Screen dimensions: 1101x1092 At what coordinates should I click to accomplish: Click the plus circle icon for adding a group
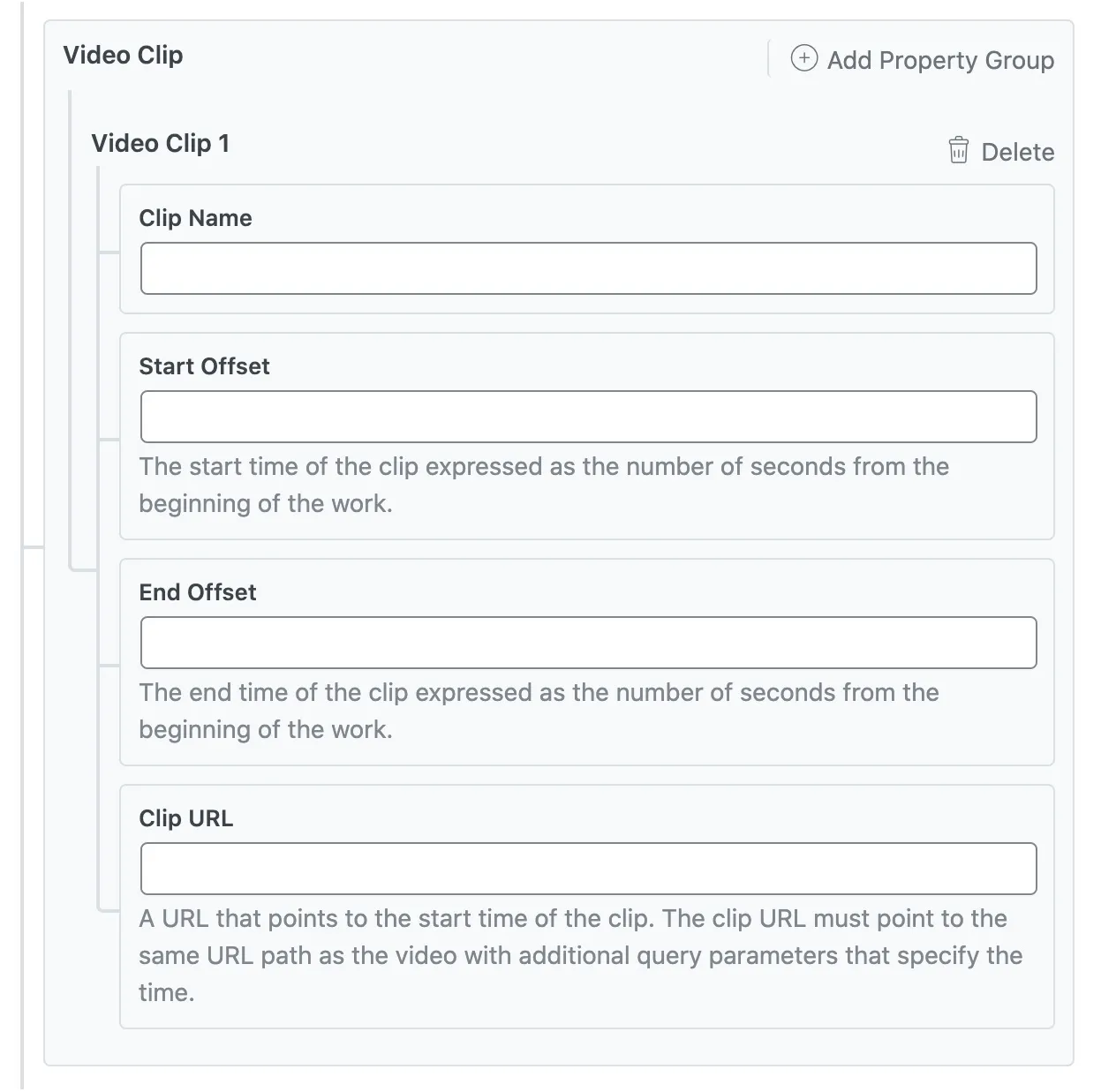[x=803, y=59]
